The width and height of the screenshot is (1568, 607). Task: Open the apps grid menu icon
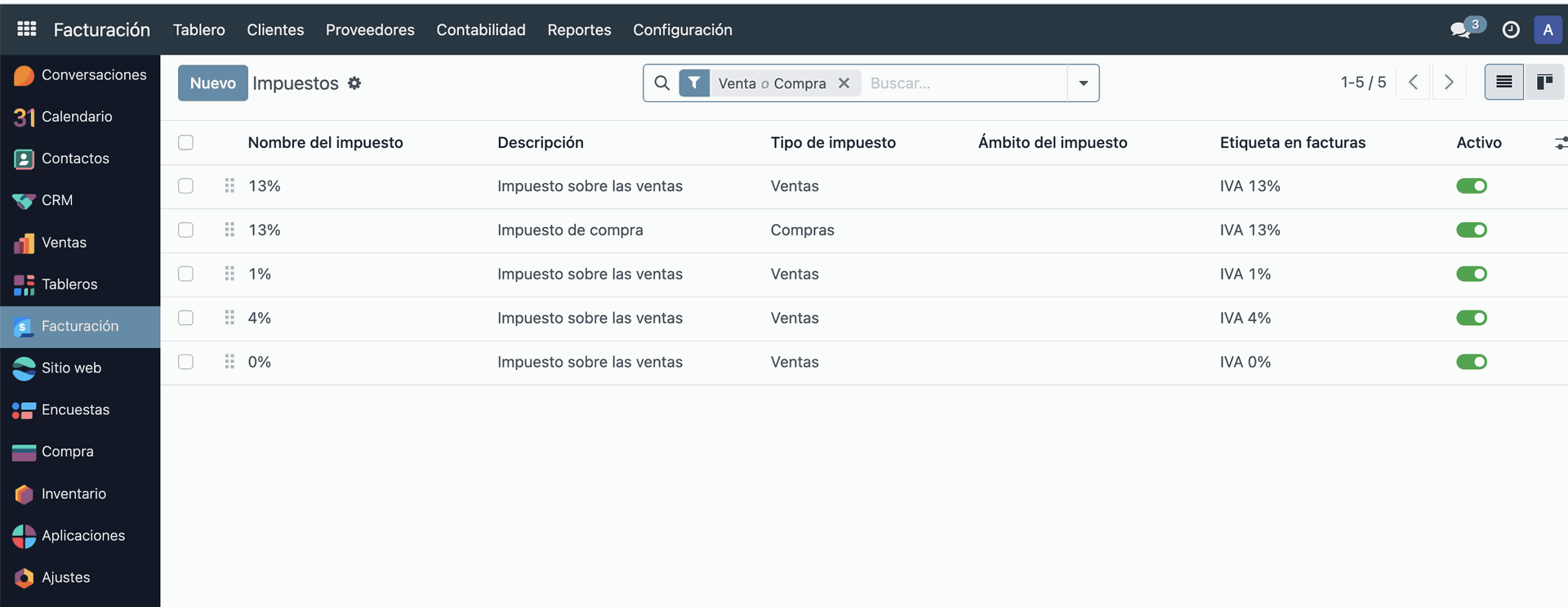coord(26,29)
